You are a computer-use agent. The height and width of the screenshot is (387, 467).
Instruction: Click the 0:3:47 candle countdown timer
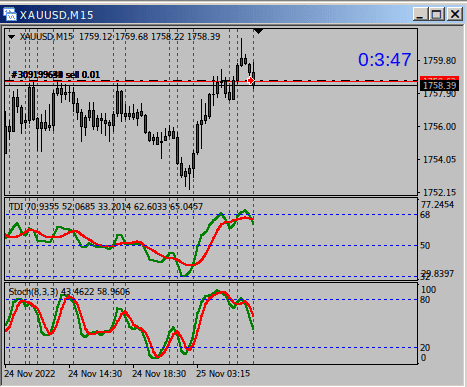coord(384,60)
